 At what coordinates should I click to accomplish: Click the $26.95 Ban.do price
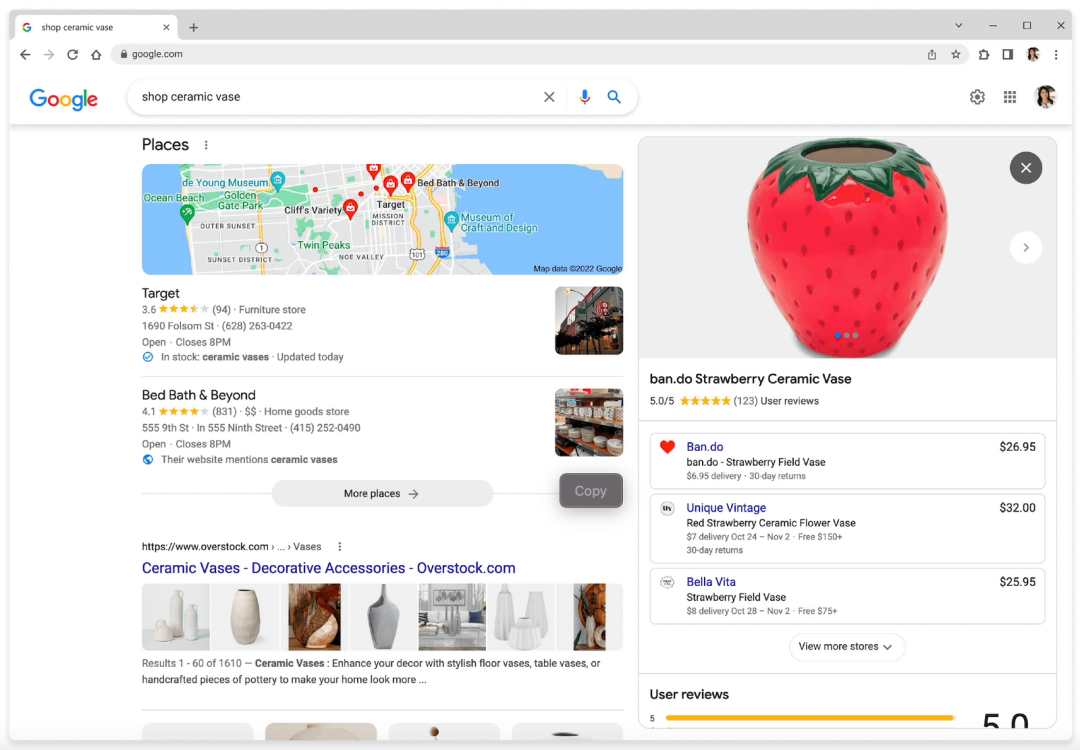(x=1017, y=447)
